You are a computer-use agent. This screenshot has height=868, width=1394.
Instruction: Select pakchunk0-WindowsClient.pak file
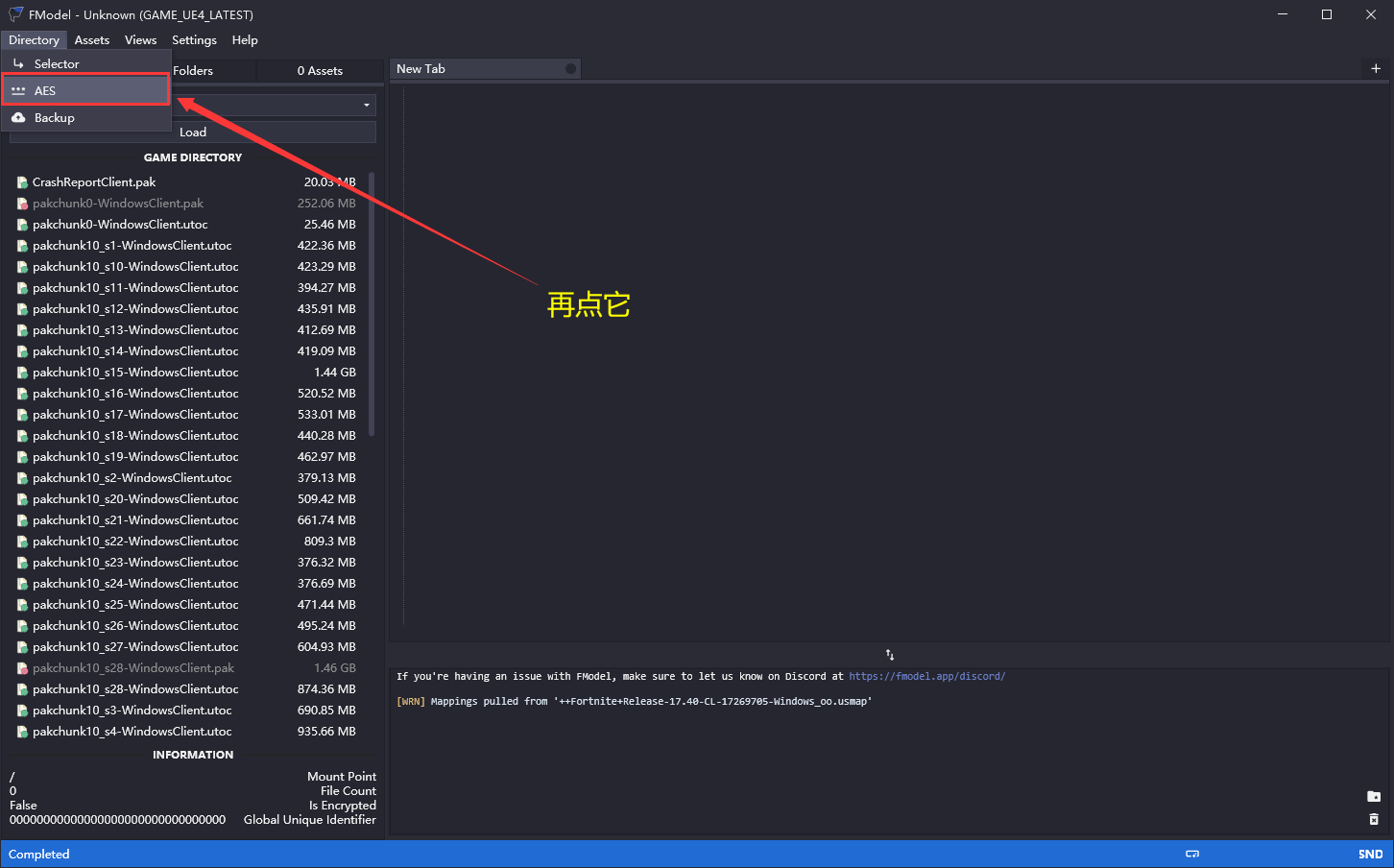(187, 204)
